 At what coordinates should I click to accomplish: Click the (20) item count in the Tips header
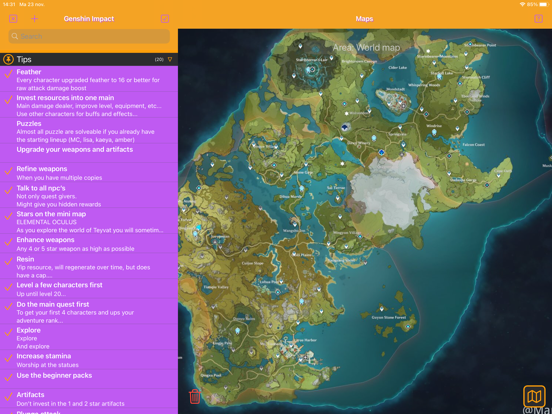click(x=159, y=59)
